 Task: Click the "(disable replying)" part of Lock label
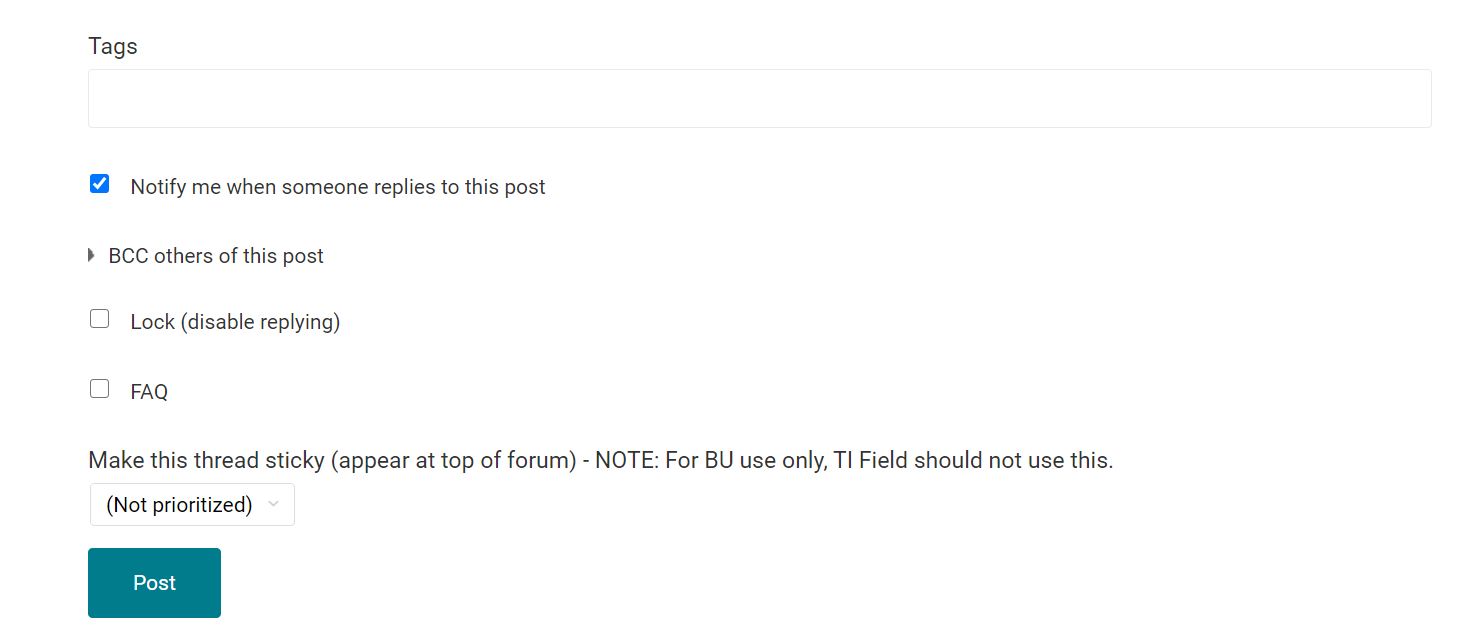coord(261,322)
